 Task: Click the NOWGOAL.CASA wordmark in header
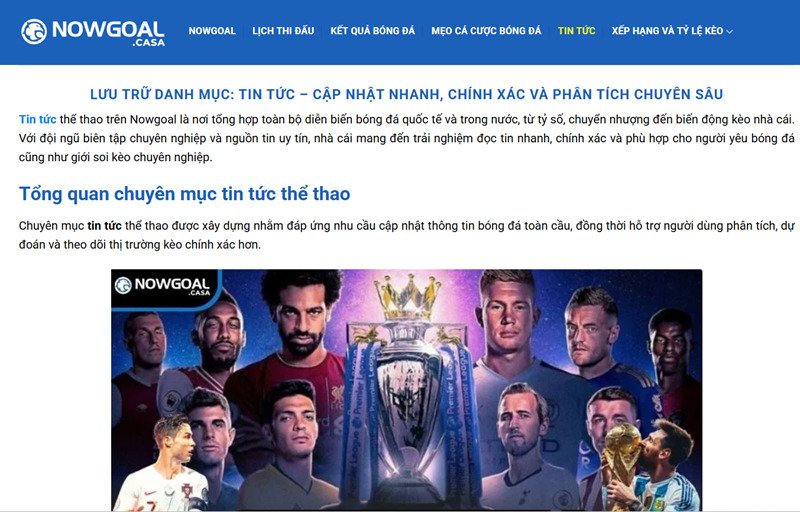(108, 33)
